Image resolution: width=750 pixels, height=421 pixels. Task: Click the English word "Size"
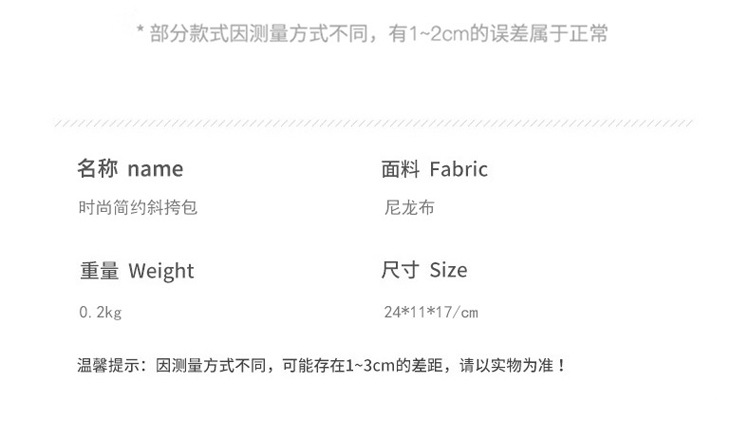[x=449, y=271]
